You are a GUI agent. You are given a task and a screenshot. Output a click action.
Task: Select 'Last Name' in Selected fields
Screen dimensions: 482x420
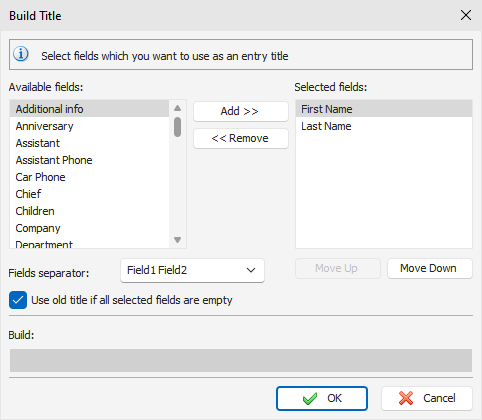[x=384, y=126]
